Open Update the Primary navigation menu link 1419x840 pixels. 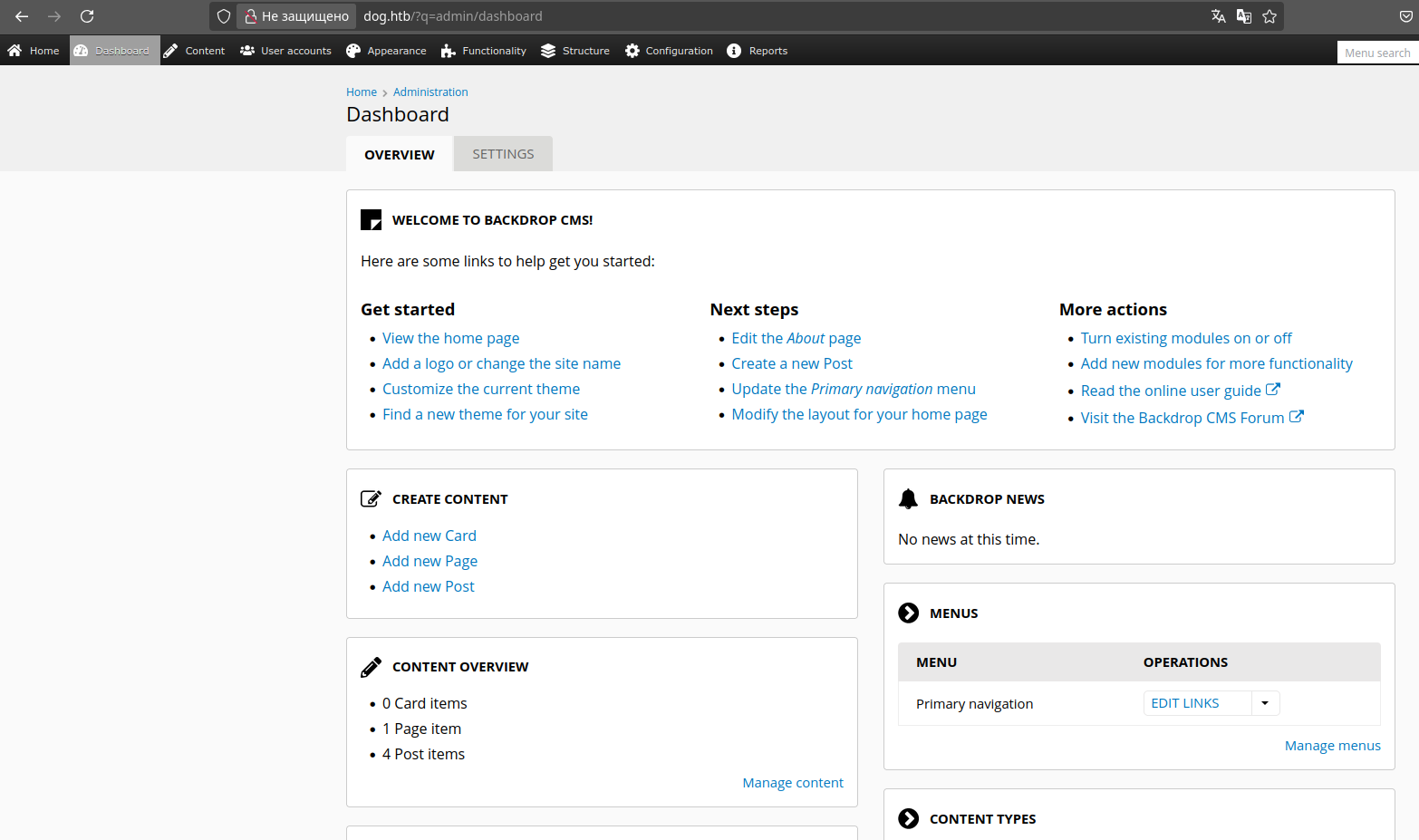(x=854, y=389)
